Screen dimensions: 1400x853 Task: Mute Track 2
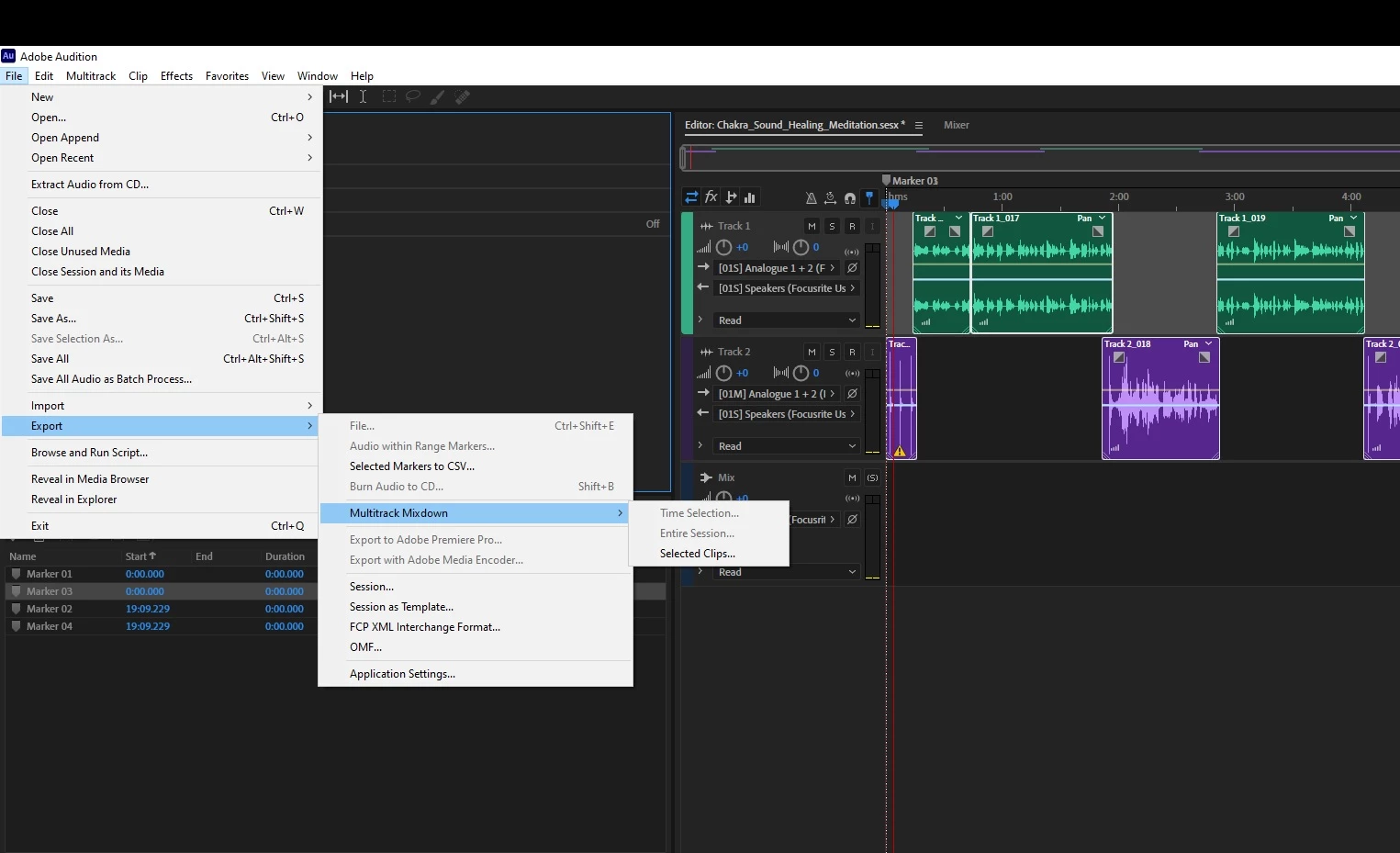812,352
